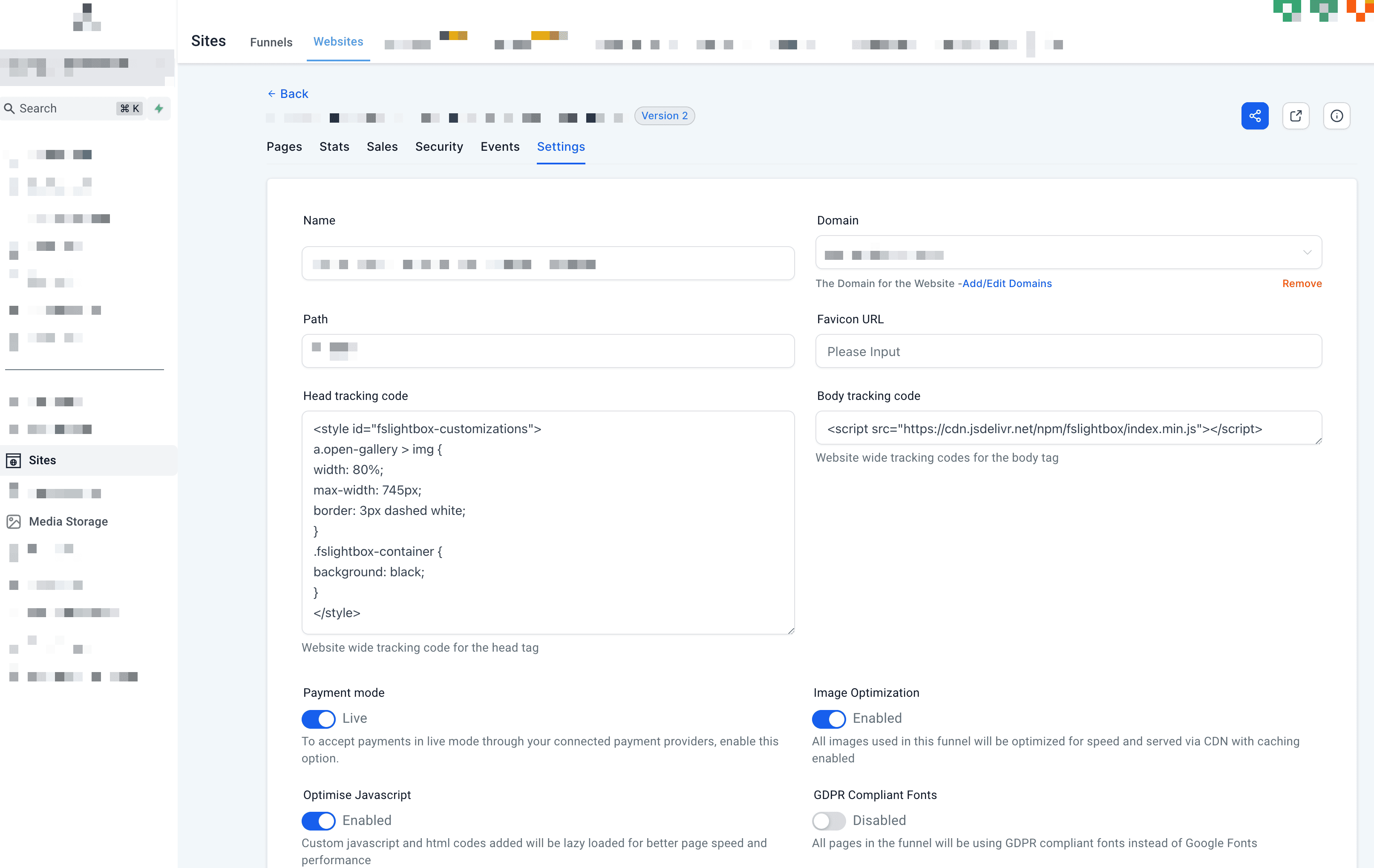Toggle Payment mode Live switch

click(x=318, y=719)
